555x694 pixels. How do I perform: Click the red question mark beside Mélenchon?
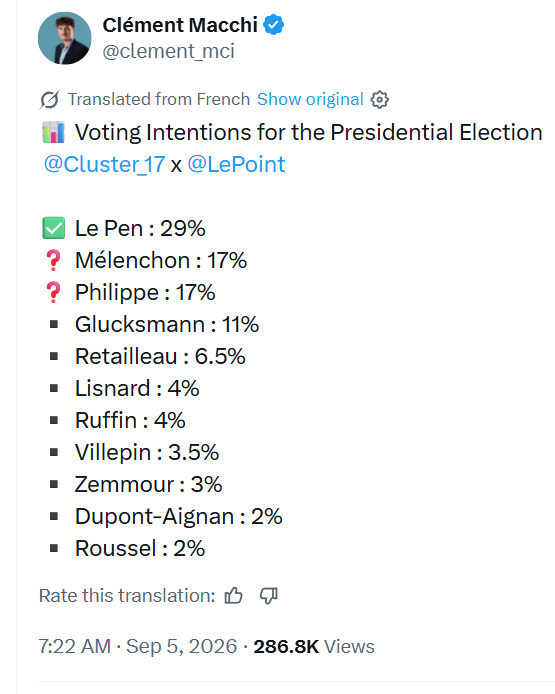pos(54,260)
